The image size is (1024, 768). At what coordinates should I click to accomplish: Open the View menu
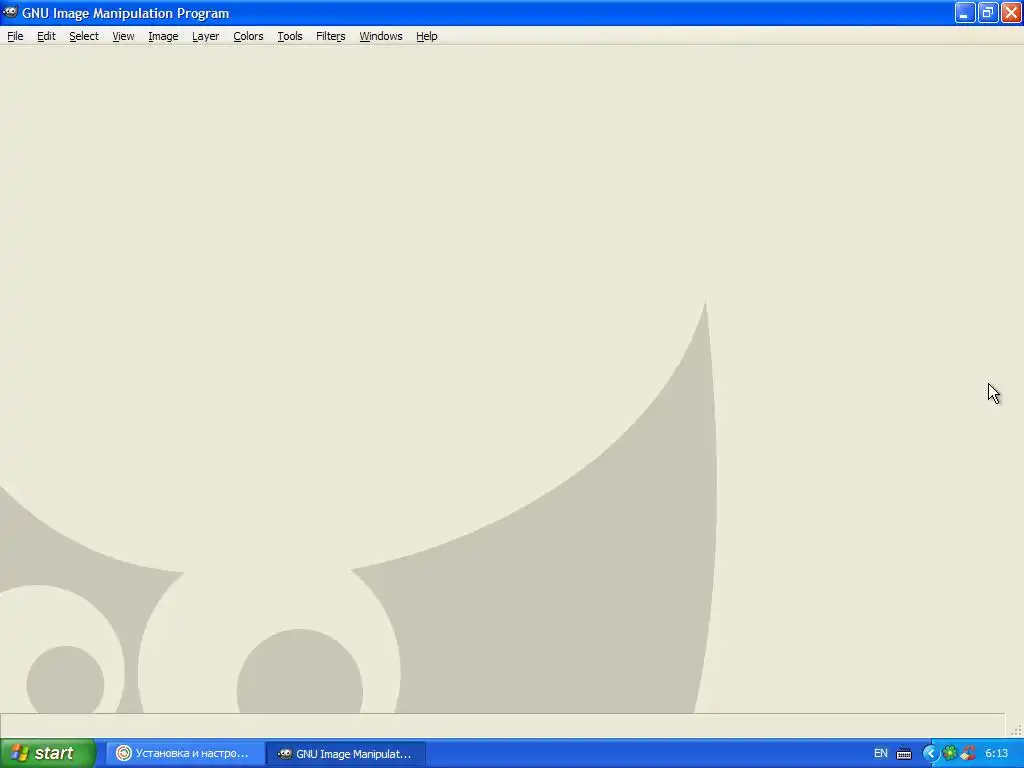123,37
